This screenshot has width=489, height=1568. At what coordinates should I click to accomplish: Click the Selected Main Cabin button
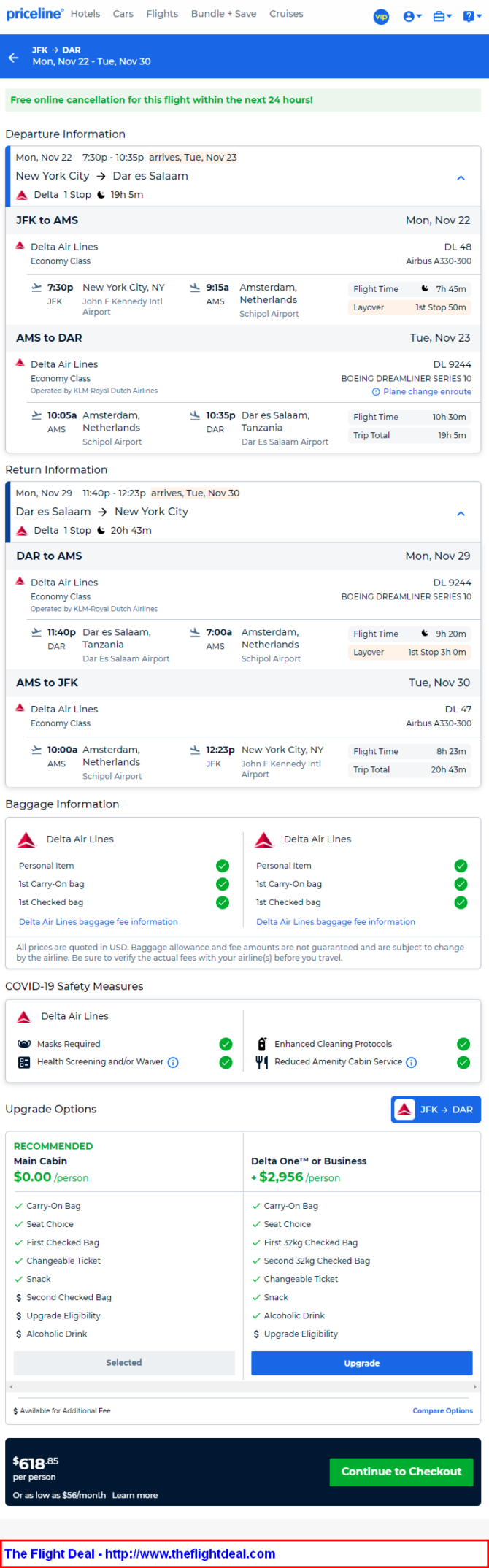click(x=124, y=1363)
